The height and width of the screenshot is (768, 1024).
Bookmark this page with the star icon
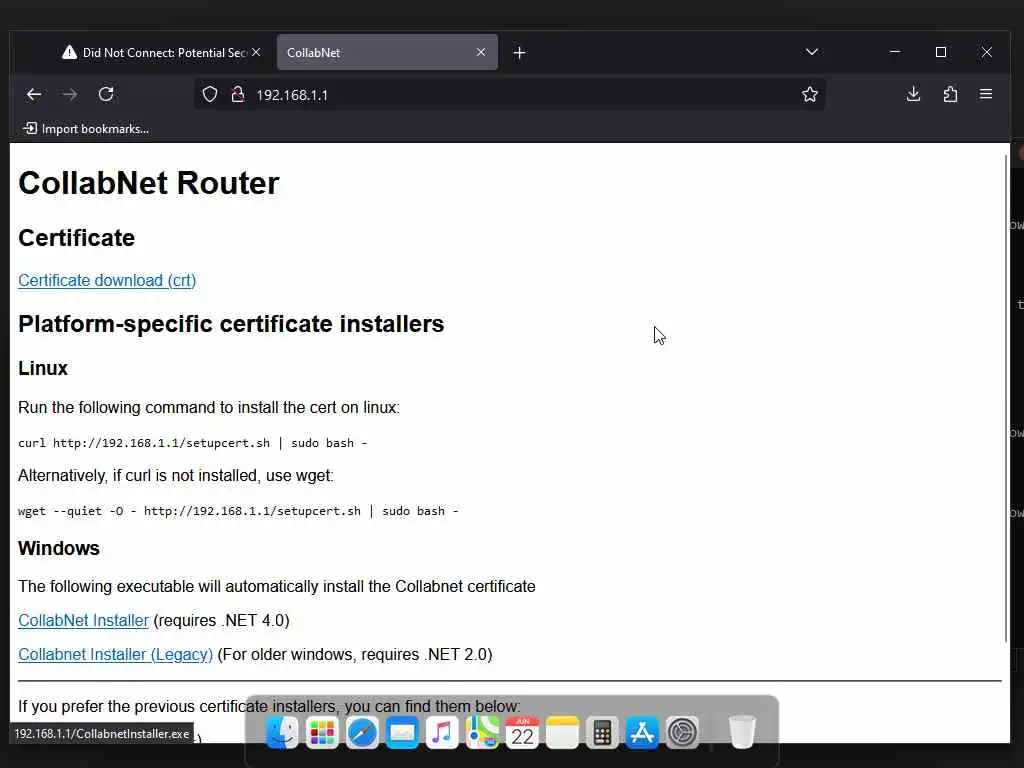(x=810, y=95)
